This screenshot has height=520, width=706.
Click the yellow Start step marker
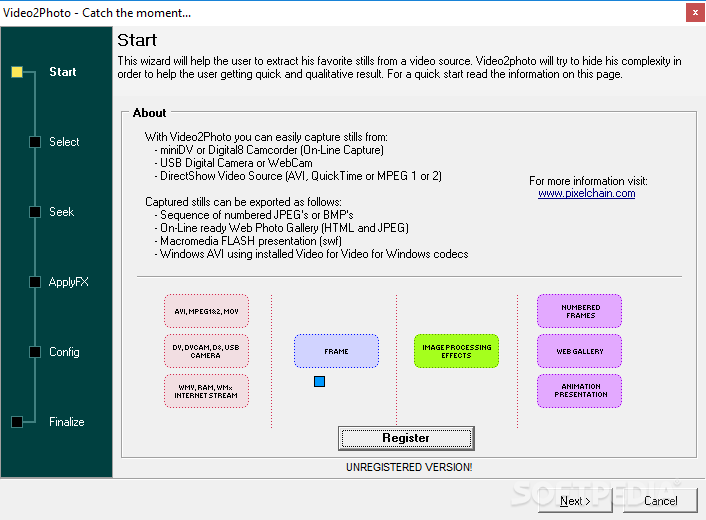tap(17, 72)
